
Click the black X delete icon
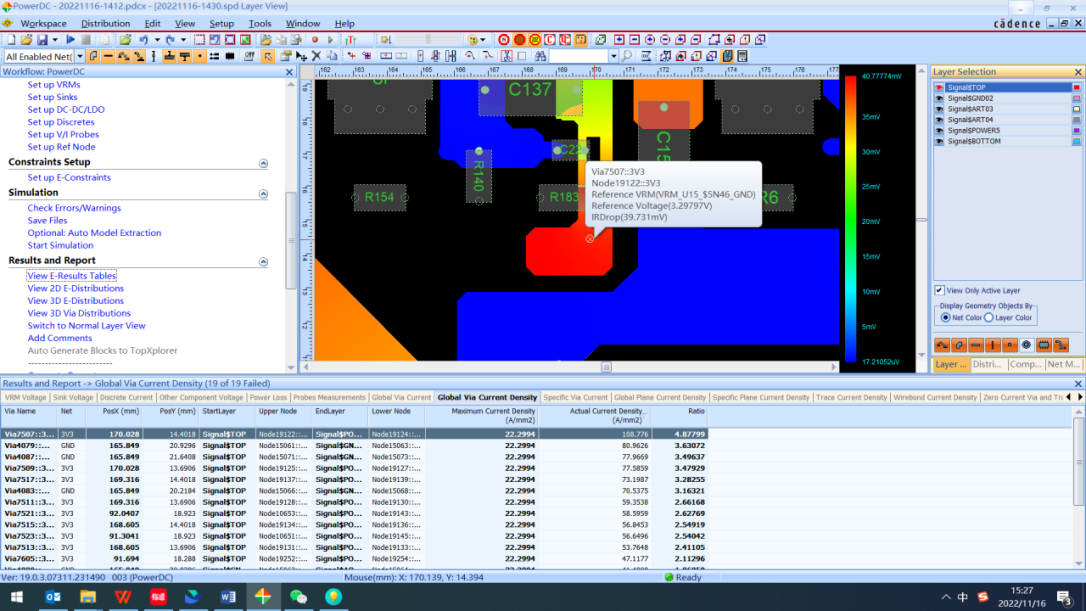[x=316, y=56]
